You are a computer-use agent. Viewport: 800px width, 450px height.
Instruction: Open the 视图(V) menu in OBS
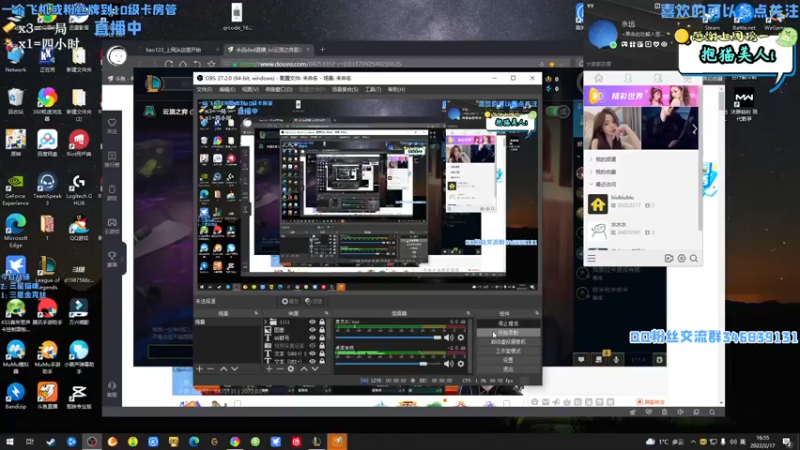pyautogui.click(x=250, y=90)
